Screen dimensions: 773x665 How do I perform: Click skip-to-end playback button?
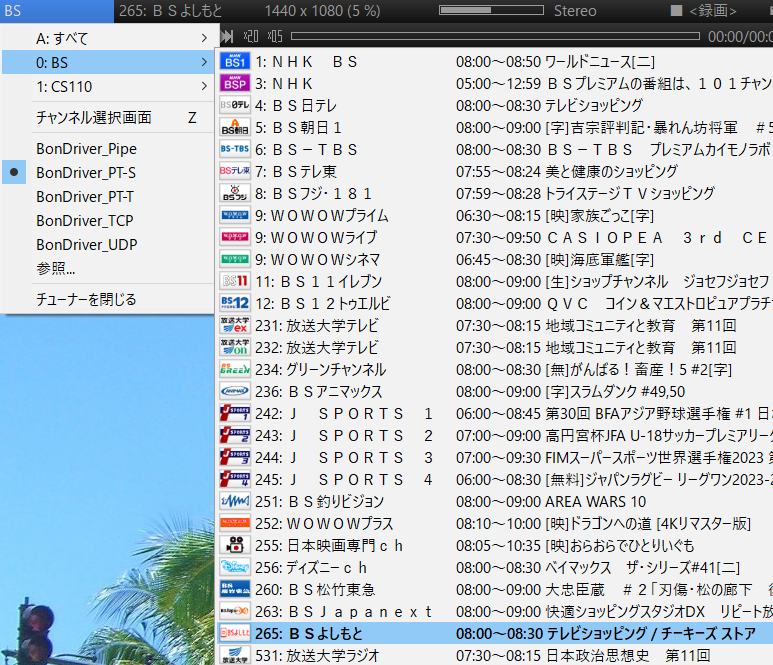(227, 36)
